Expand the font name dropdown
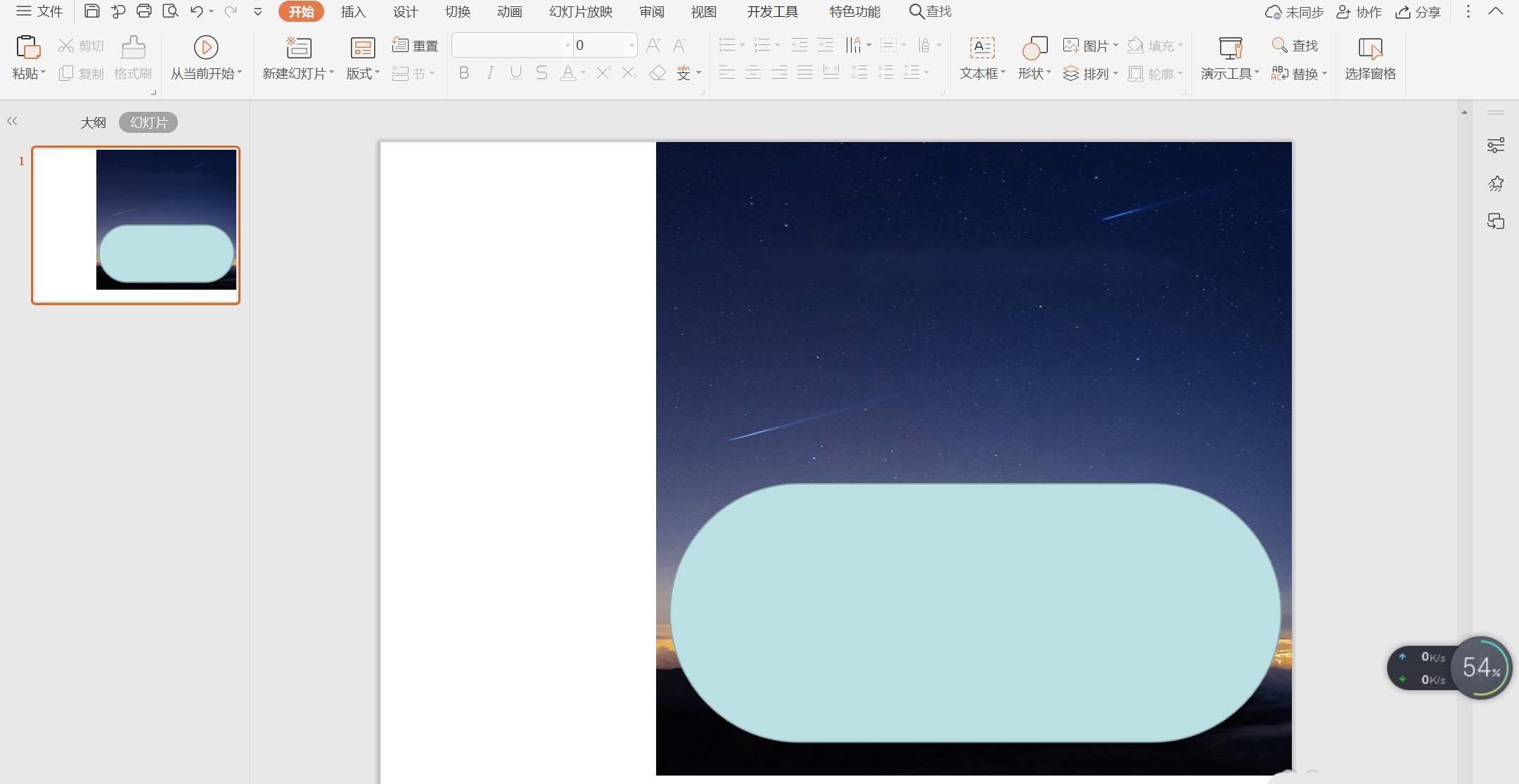Screen dimensions: 1519x784 click(568, 46)
